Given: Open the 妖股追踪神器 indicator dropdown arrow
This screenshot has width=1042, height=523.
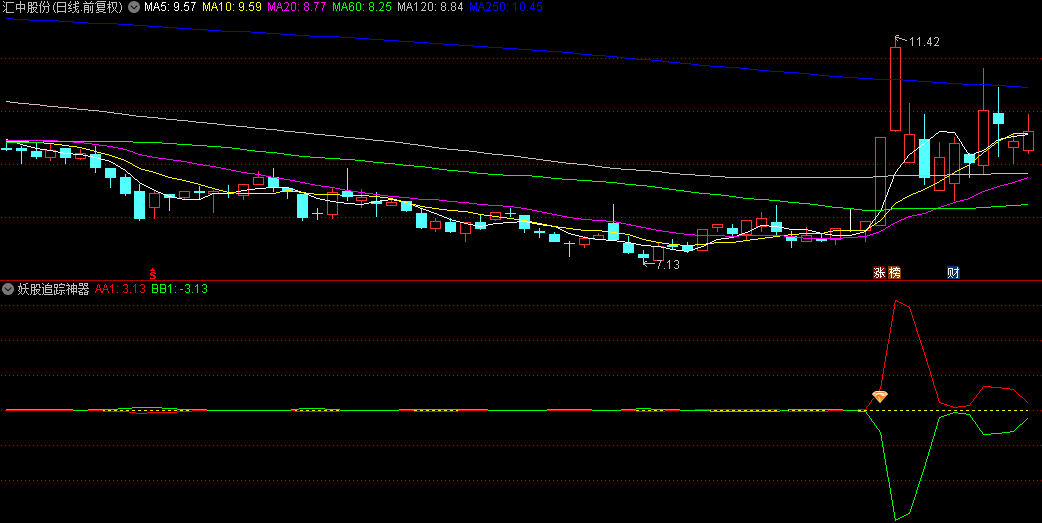Looking at the screenshot, I should [8, 288].
